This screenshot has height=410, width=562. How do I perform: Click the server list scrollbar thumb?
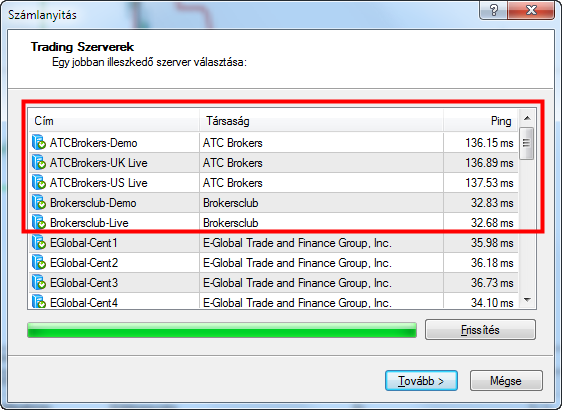click(527, 143)
